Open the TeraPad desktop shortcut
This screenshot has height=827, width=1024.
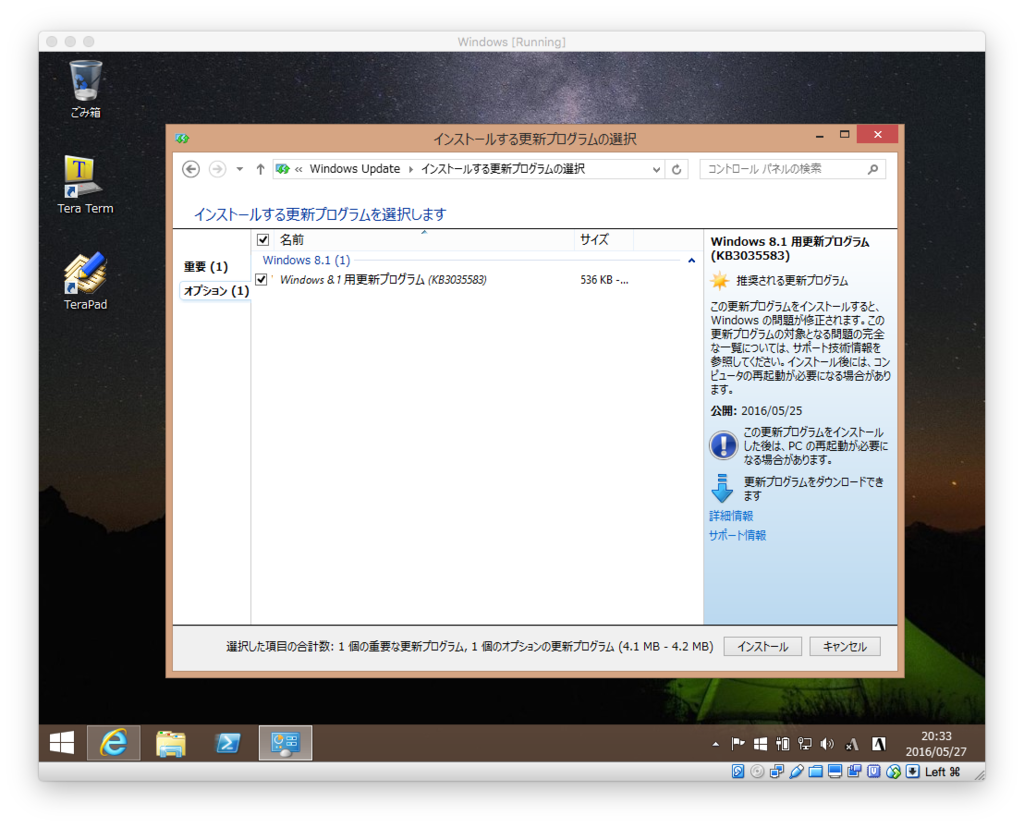(x=86, y=281)
